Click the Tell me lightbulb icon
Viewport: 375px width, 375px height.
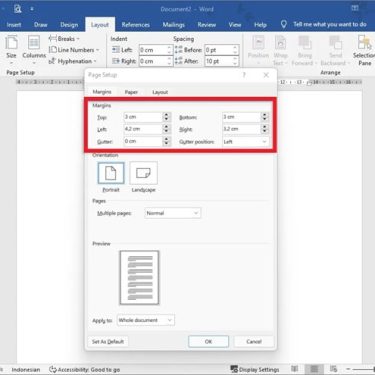pyautogui.click(x=284, y=24)
